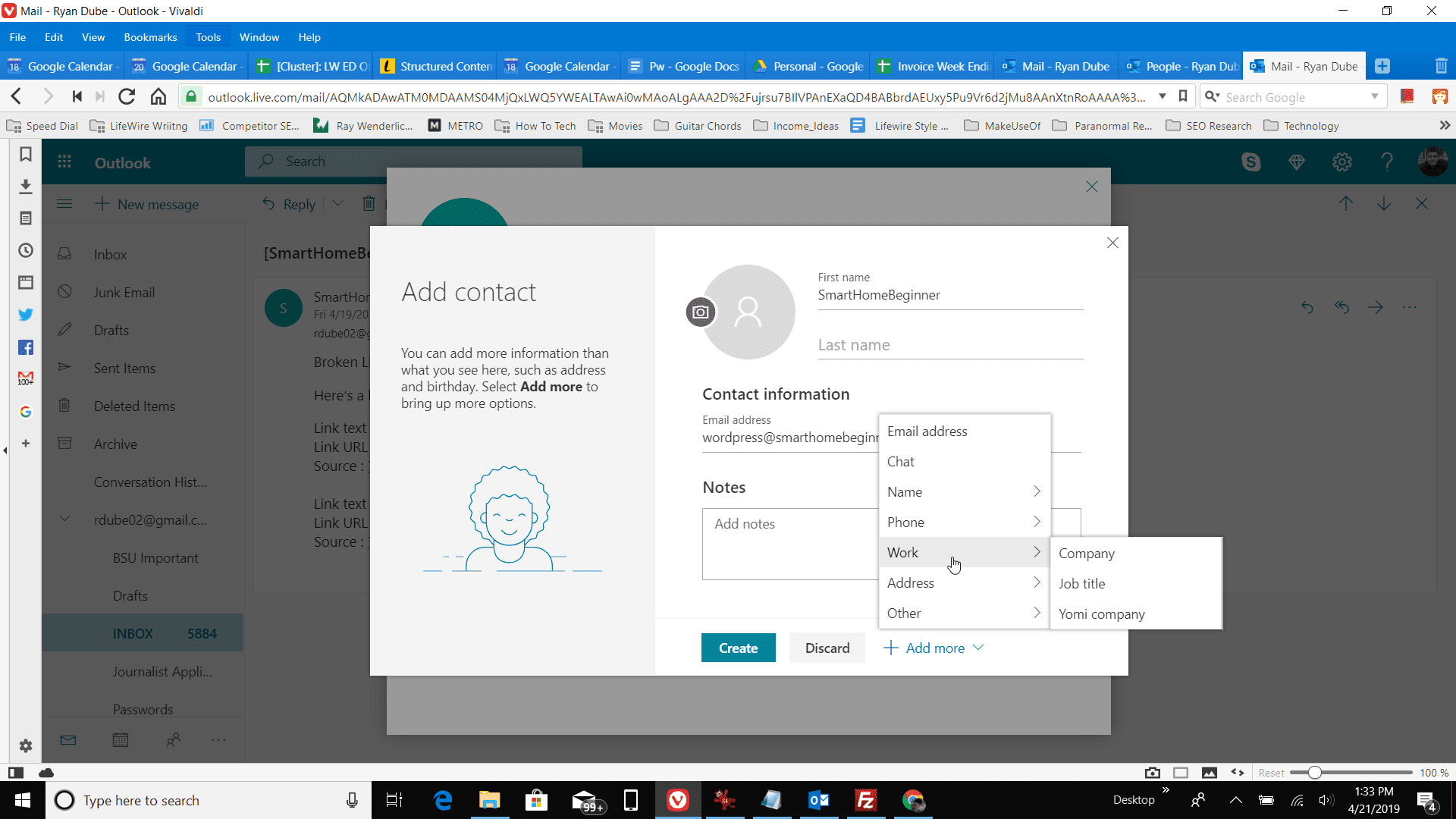The width and height of the screenshot is (1456, 819).
Task: Select the camera icon to add contact photo
Action: (x=700, y=311)
